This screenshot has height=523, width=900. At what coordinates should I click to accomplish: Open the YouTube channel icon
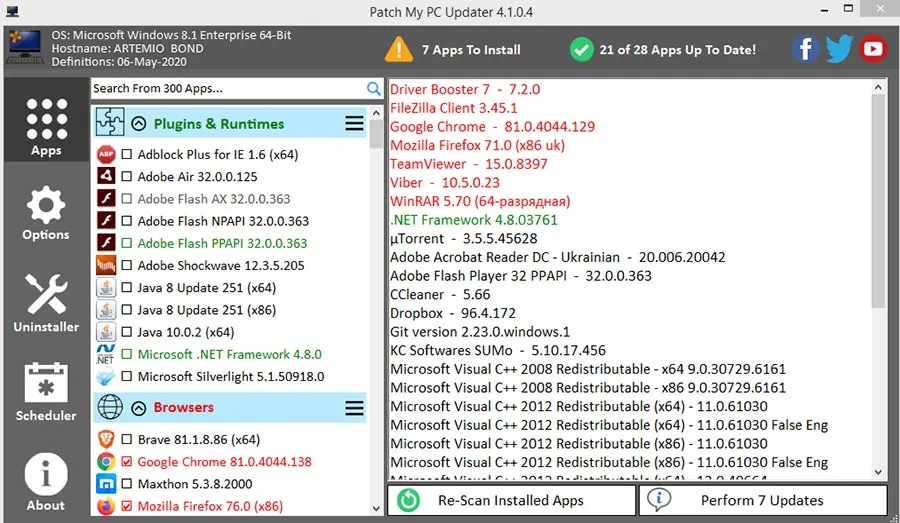click(x=873, y=49)
